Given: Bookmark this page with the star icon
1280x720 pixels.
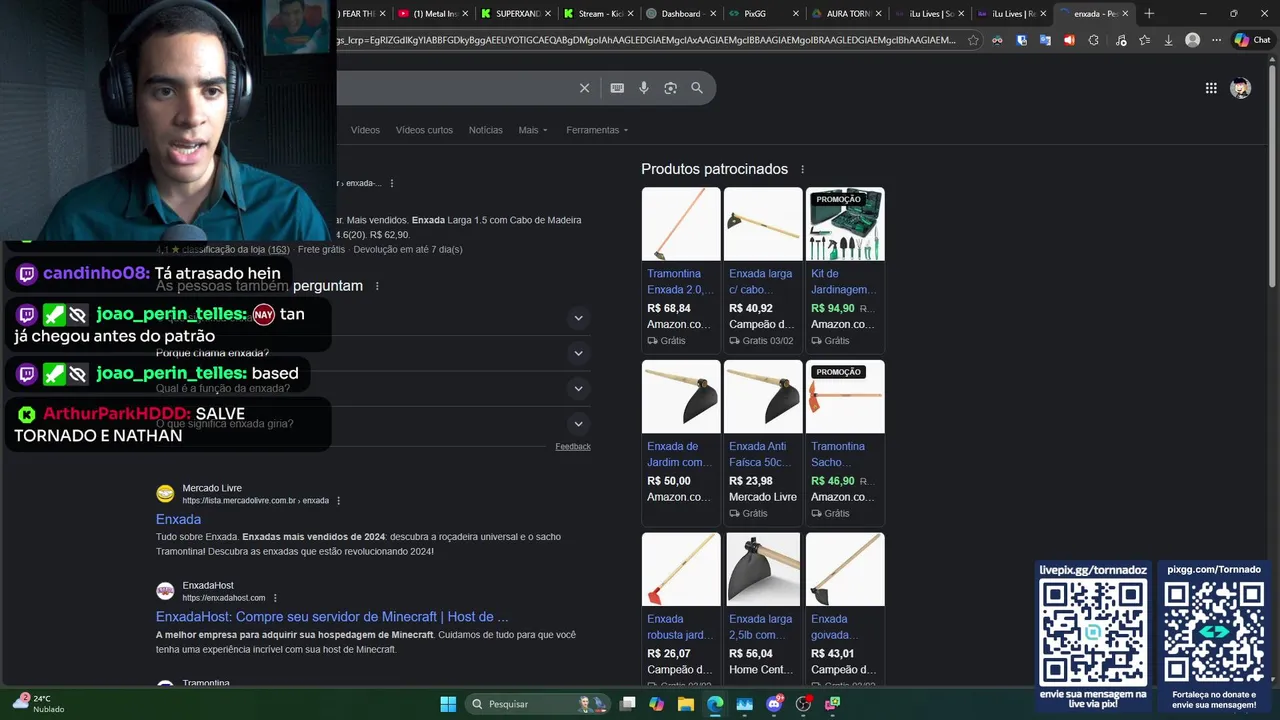Looking at the screenshot, I should [x=973, y=40].
